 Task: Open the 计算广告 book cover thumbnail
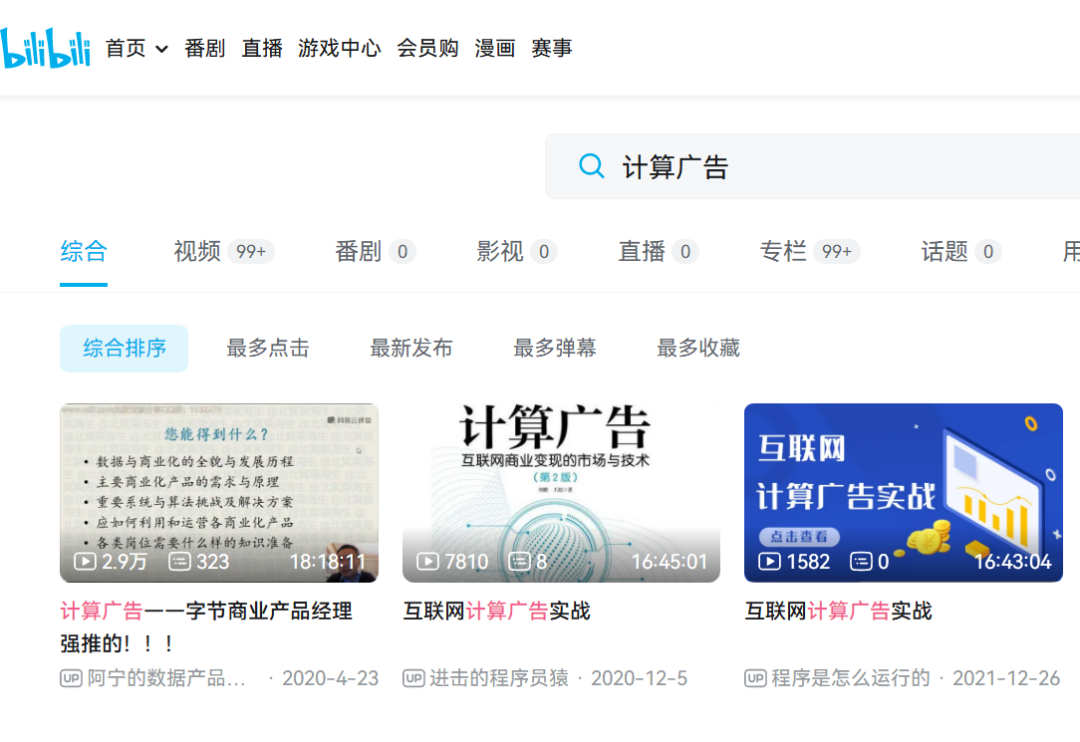tap(561, 493)
